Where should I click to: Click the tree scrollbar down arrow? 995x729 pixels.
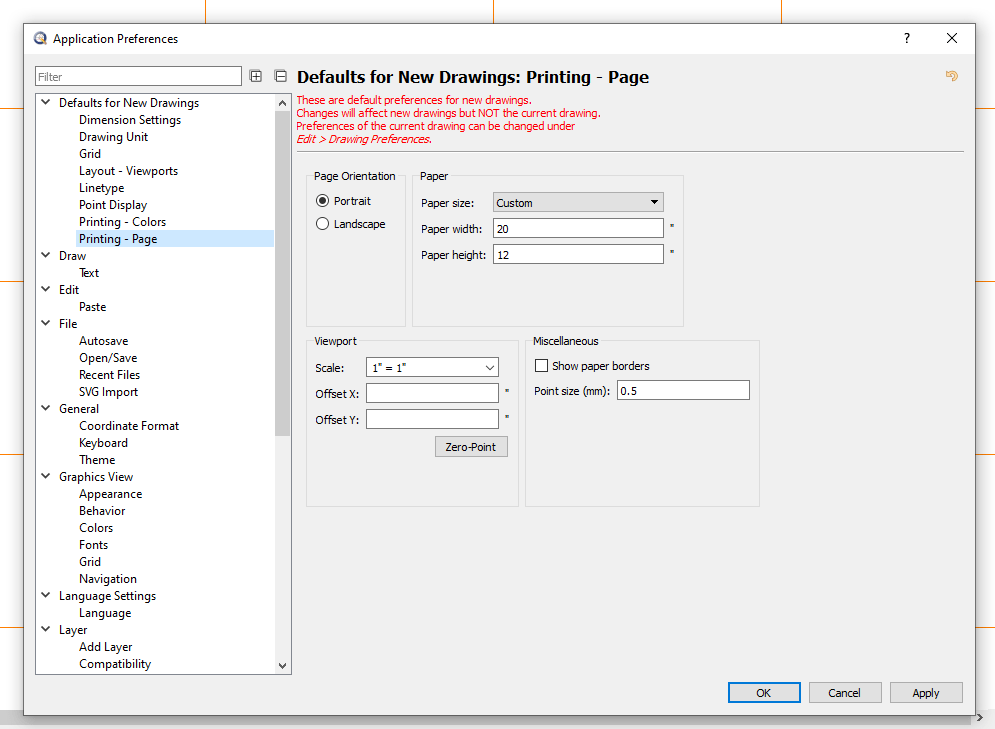(x=282, y=665)
